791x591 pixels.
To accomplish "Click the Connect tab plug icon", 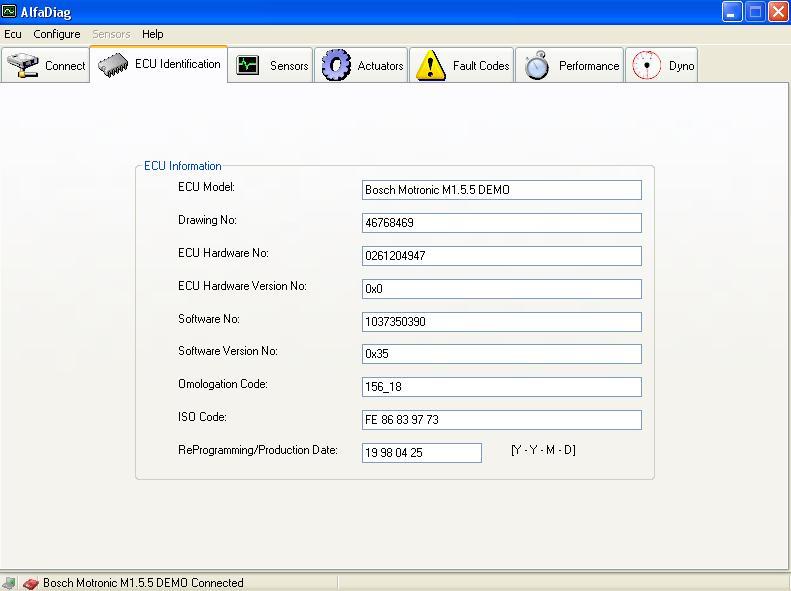I will (x=23, y=65).
